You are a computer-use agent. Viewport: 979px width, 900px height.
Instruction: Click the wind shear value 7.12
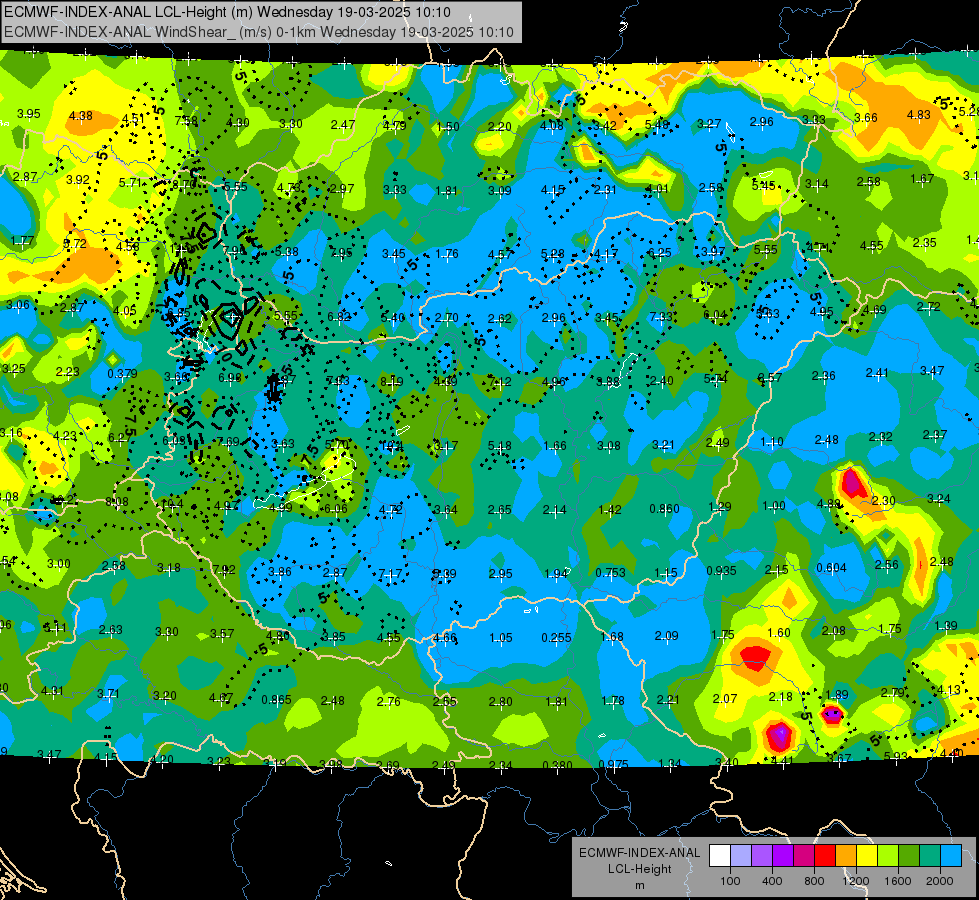pyautogui.click(x=500, y=381)
